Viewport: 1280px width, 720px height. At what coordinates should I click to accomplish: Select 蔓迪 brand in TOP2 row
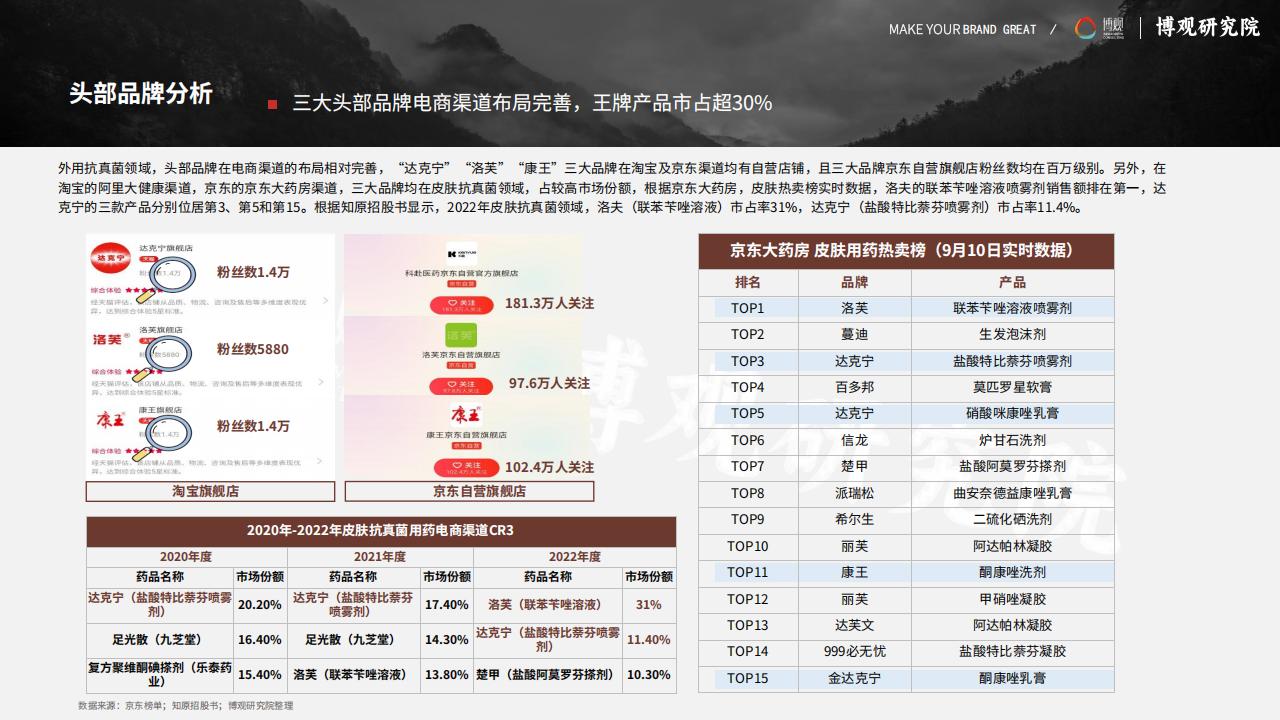click(x=855, y=334)
